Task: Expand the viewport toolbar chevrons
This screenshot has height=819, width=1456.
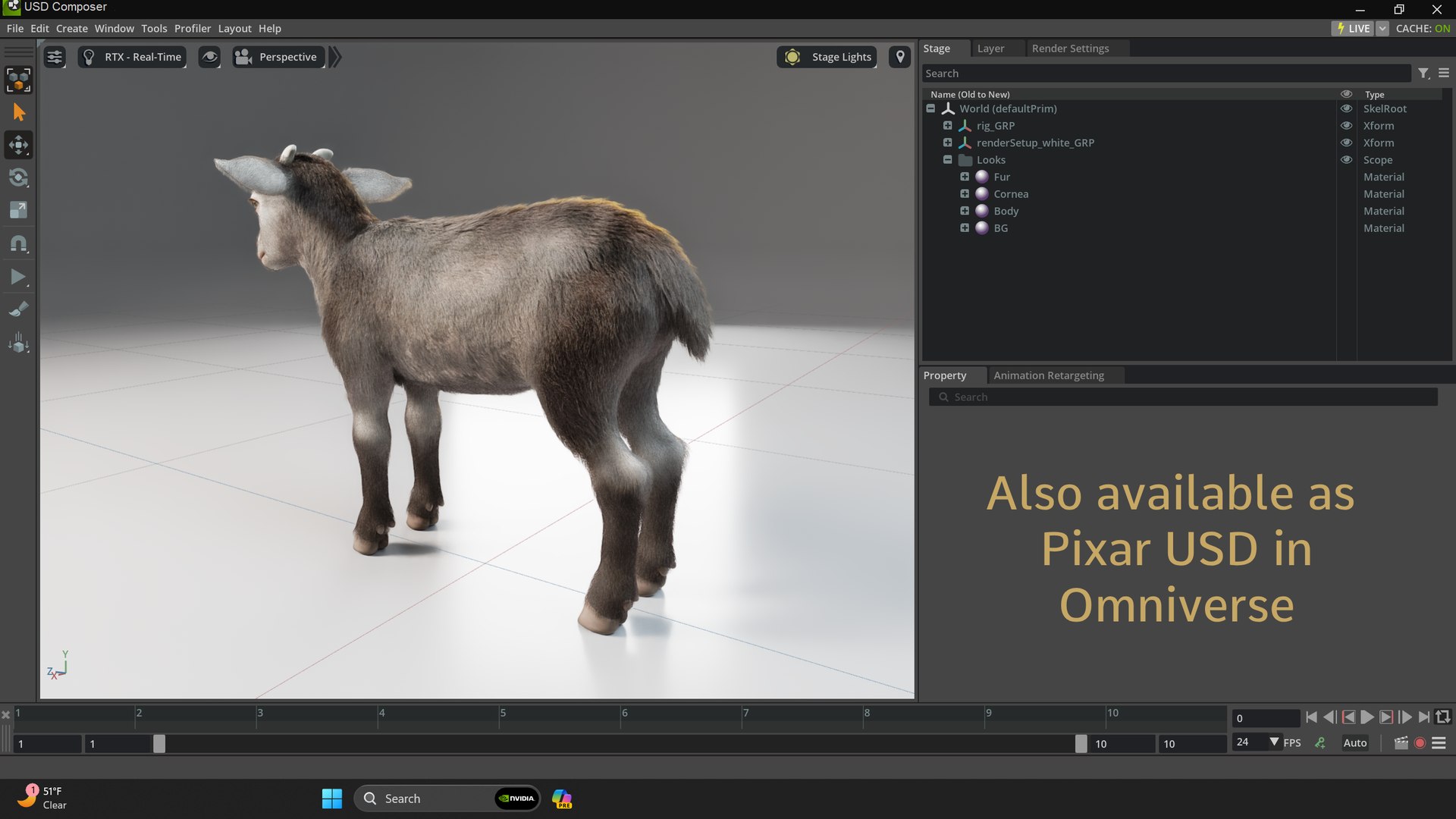Action: (335, 57)
